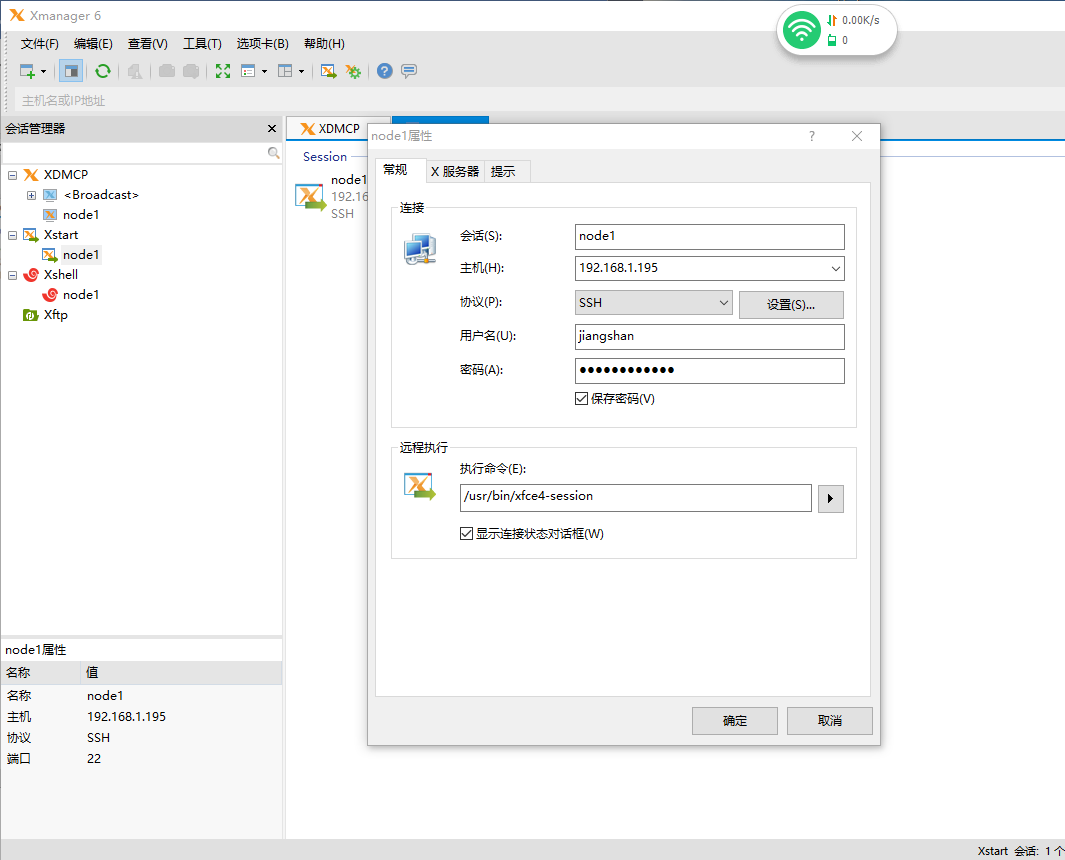Open the 帮助(H) menu
Image resolution: width=1065 pixels, height=860 pixels.
coord(324,43)
